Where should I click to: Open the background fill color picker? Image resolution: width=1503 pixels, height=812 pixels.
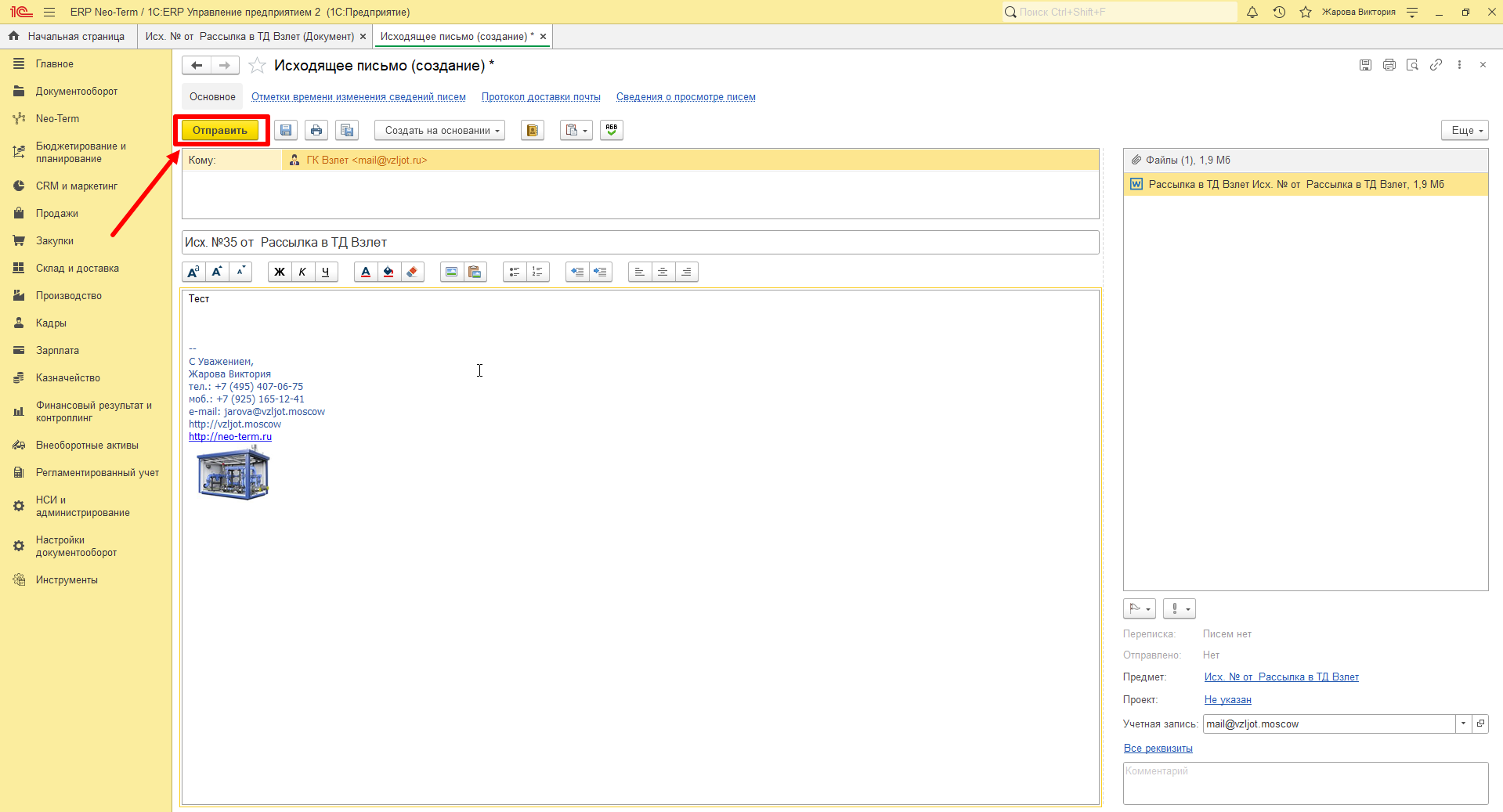388,272
